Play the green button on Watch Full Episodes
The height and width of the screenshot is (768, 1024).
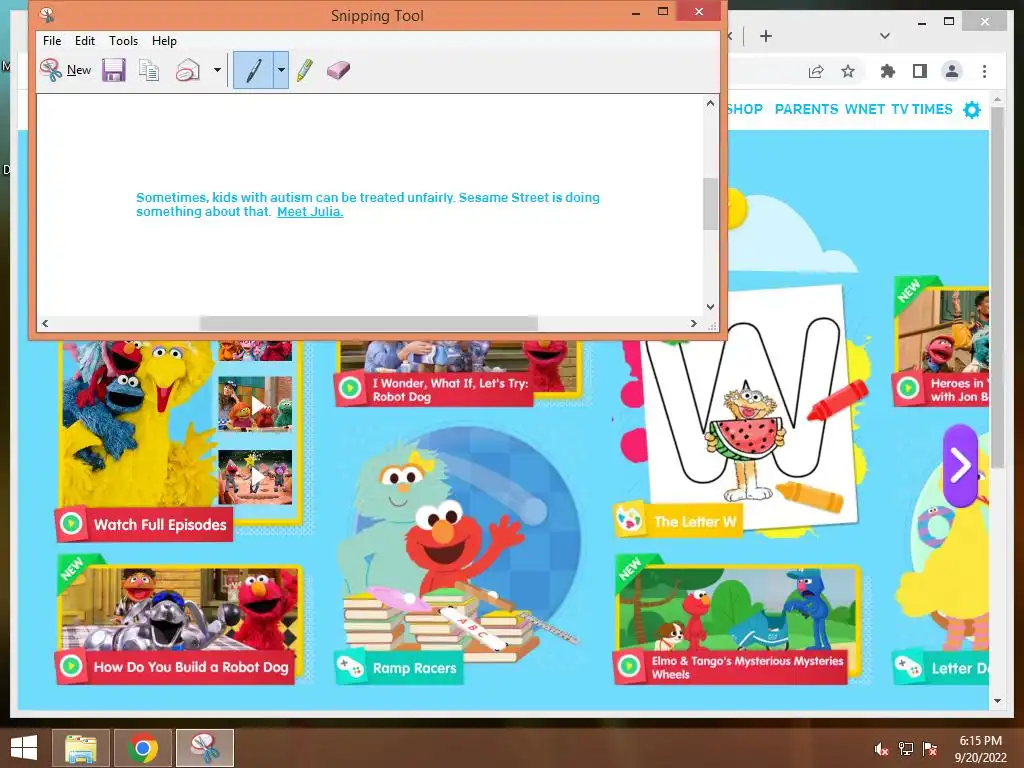71,523
